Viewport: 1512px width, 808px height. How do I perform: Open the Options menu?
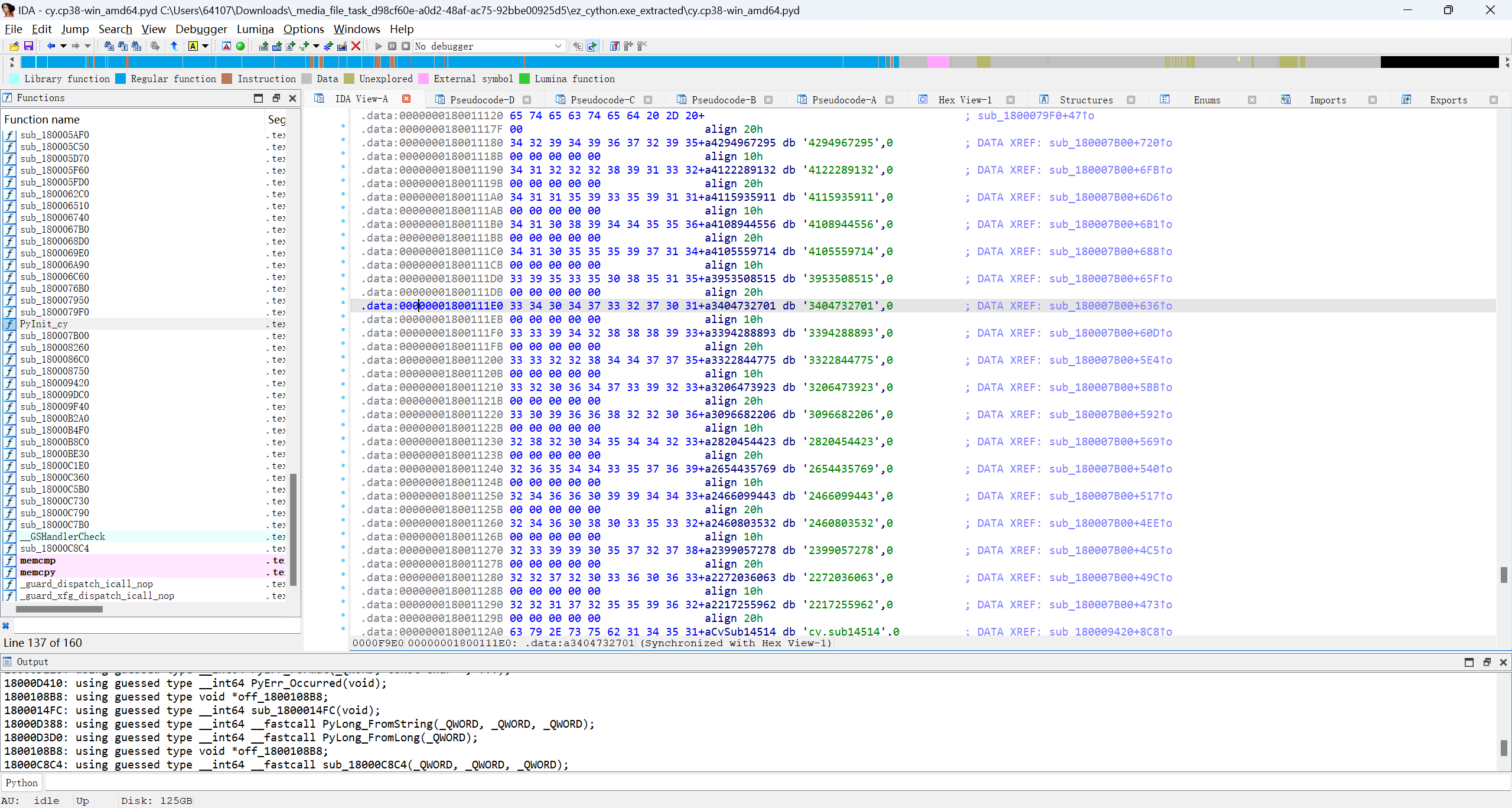[304, 29]
